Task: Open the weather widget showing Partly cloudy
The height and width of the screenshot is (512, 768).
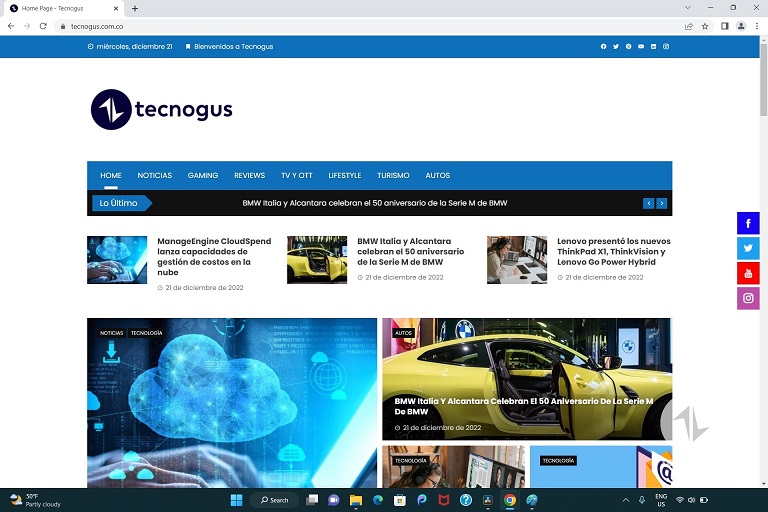Action: coord(35,500)
